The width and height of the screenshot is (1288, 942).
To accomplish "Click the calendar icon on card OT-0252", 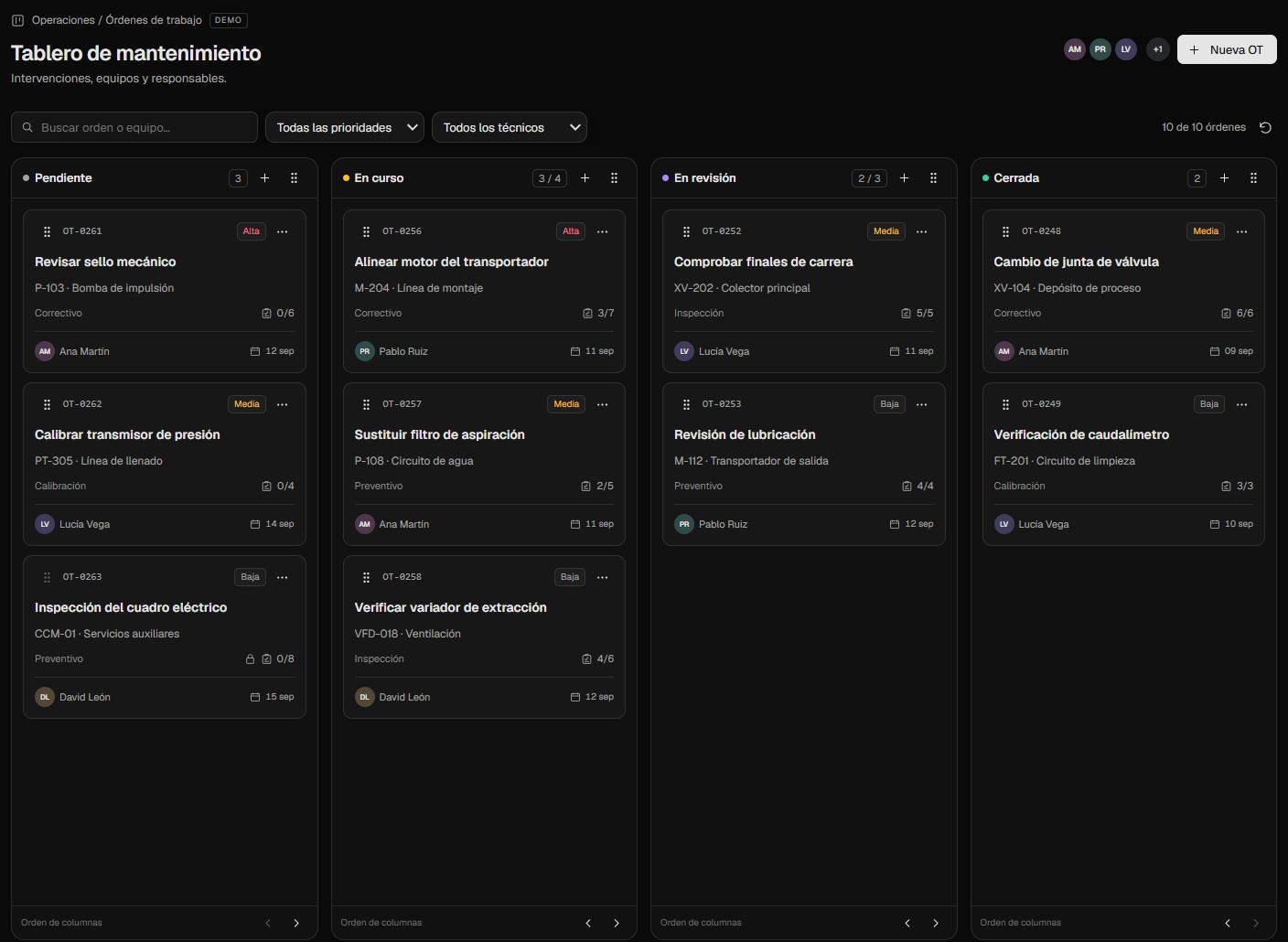I will coord(895,351).
